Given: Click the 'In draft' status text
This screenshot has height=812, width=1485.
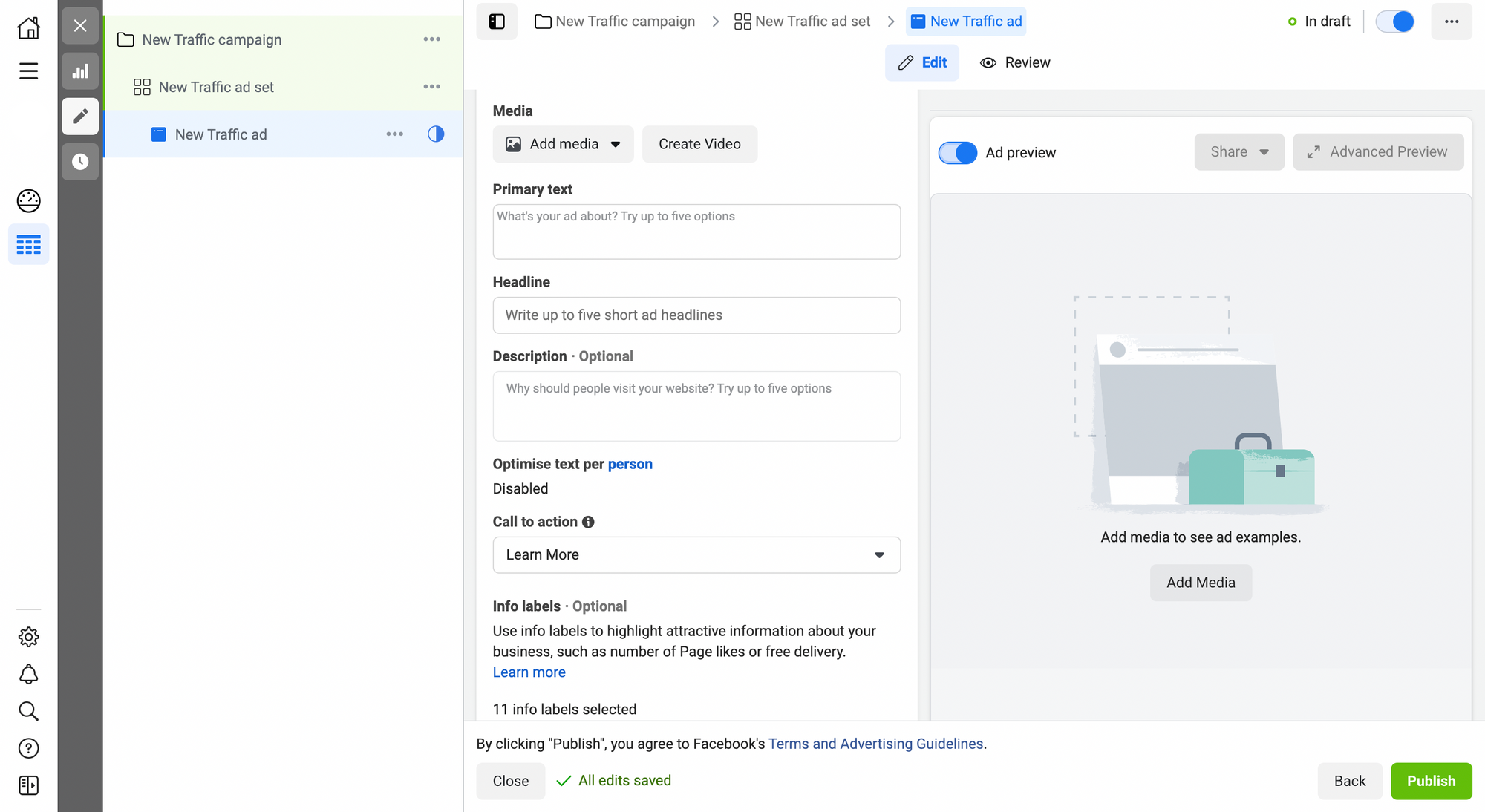Looking at the screenshot, I should pyautogui.click(x=1328, y=22).
